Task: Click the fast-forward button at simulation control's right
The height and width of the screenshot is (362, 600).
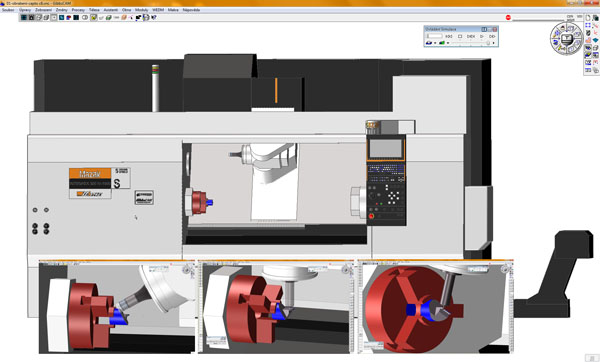Action: point(492,36)
